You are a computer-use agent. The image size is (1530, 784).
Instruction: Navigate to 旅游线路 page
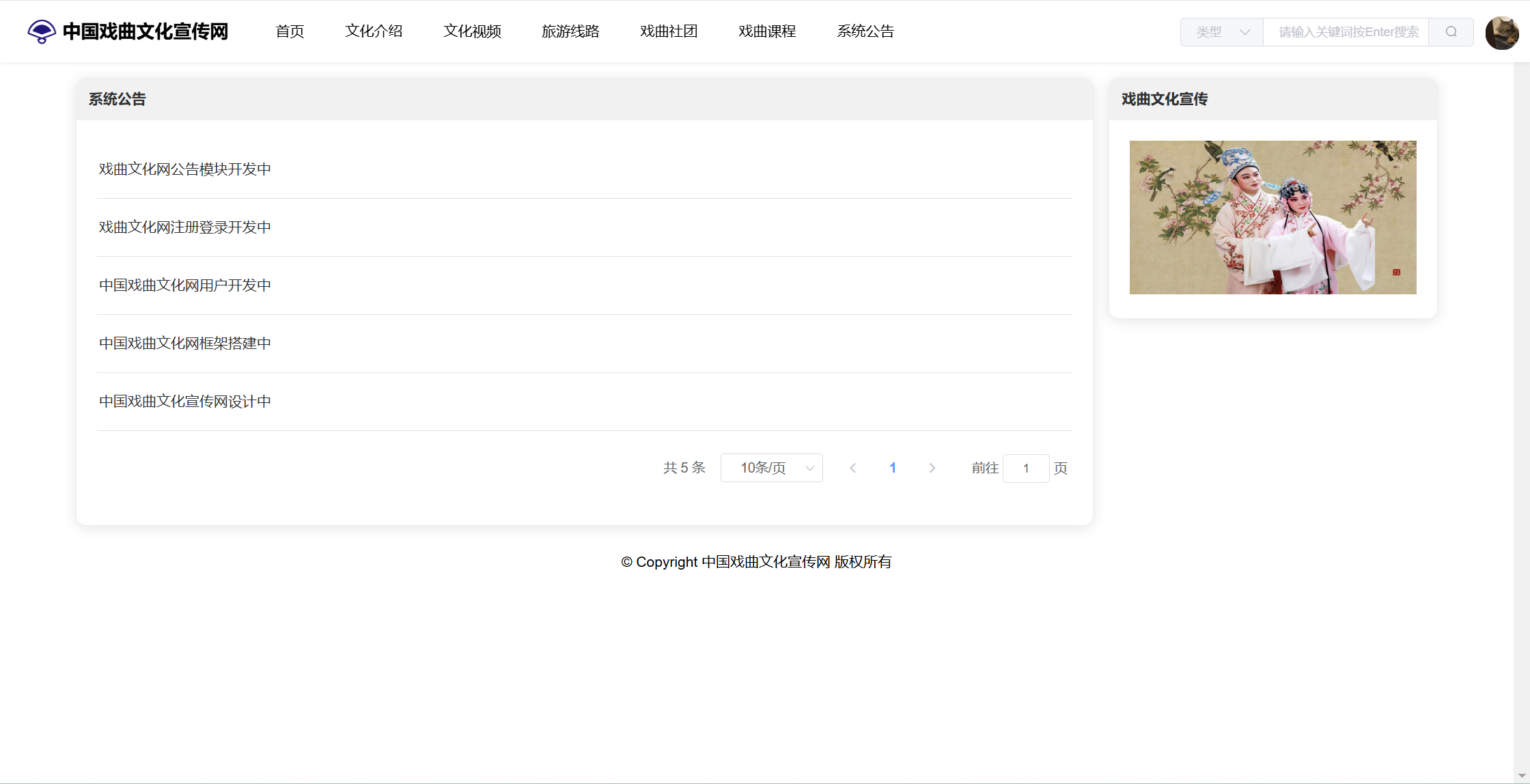click(x=570, y=31)
